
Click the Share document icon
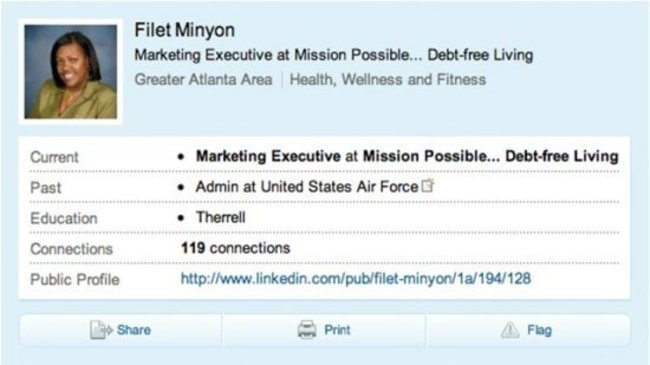pyautogui.click(x=101, y=330)
